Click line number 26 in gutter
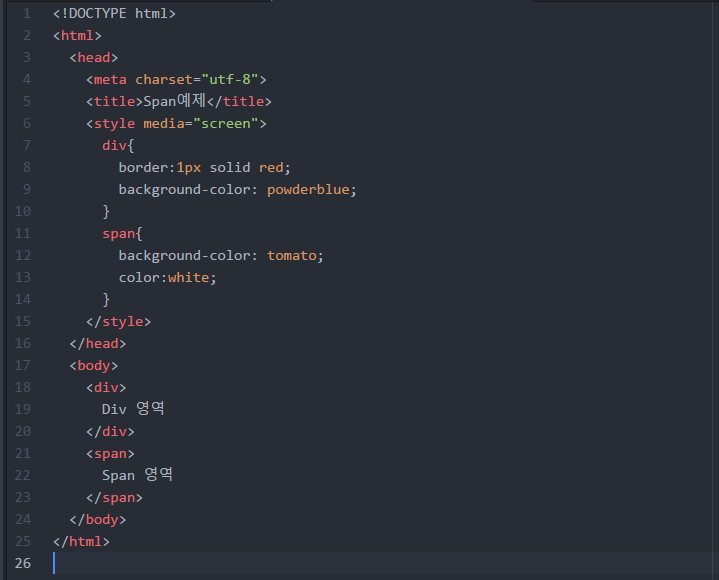This screenshot has width=719, height=580. [23, 563]
